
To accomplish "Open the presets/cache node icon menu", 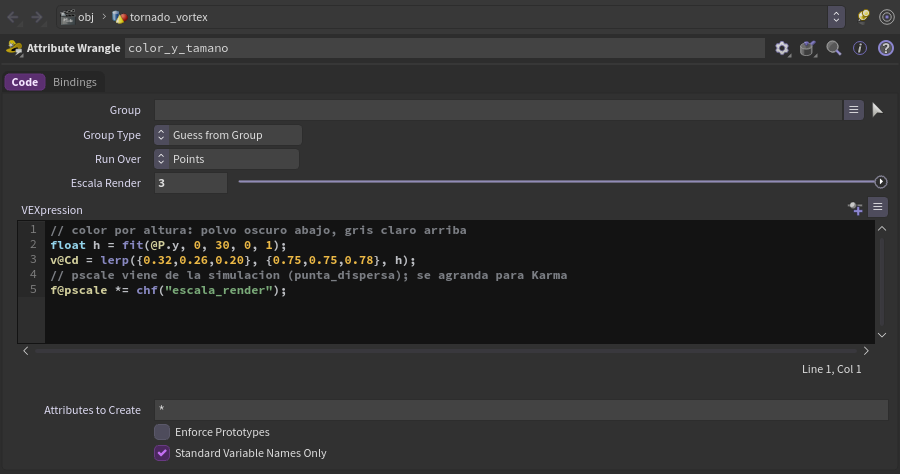I will coord(808,48).
